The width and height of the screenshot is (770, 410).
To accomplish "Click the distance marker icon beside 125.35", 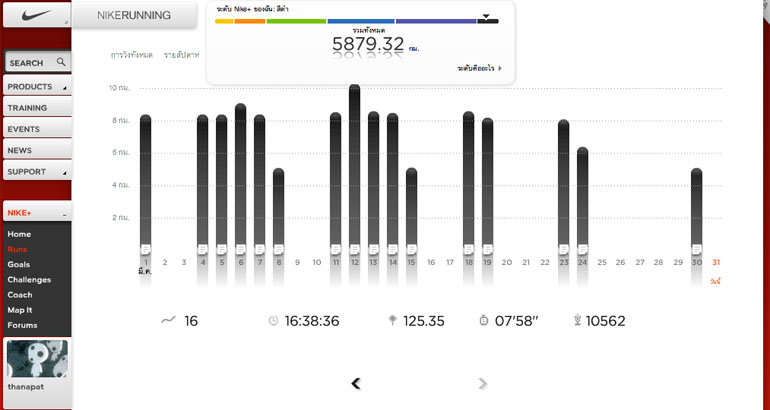I will (392, 321).
